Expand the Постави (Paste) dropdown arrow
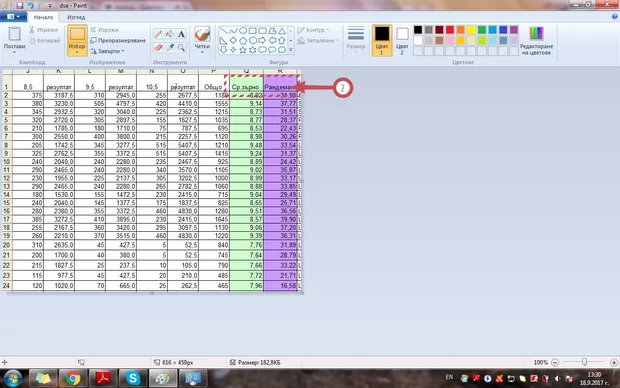The image size is (620, 388). coord(14,52)
